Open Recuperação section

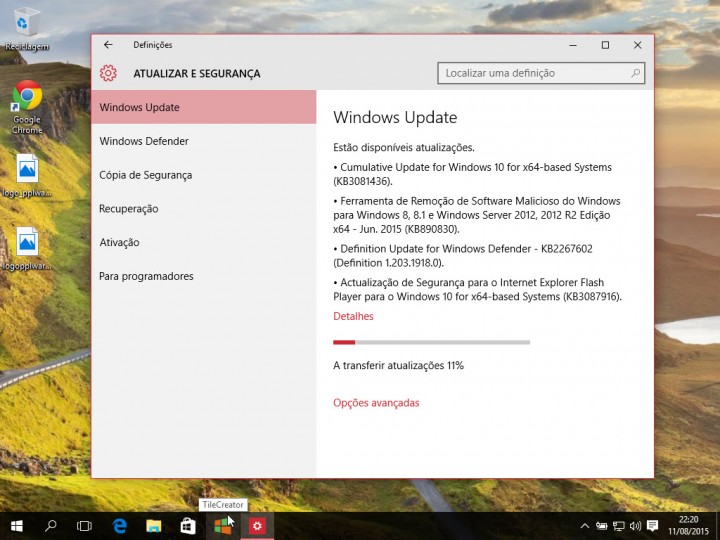coord(203,208)
